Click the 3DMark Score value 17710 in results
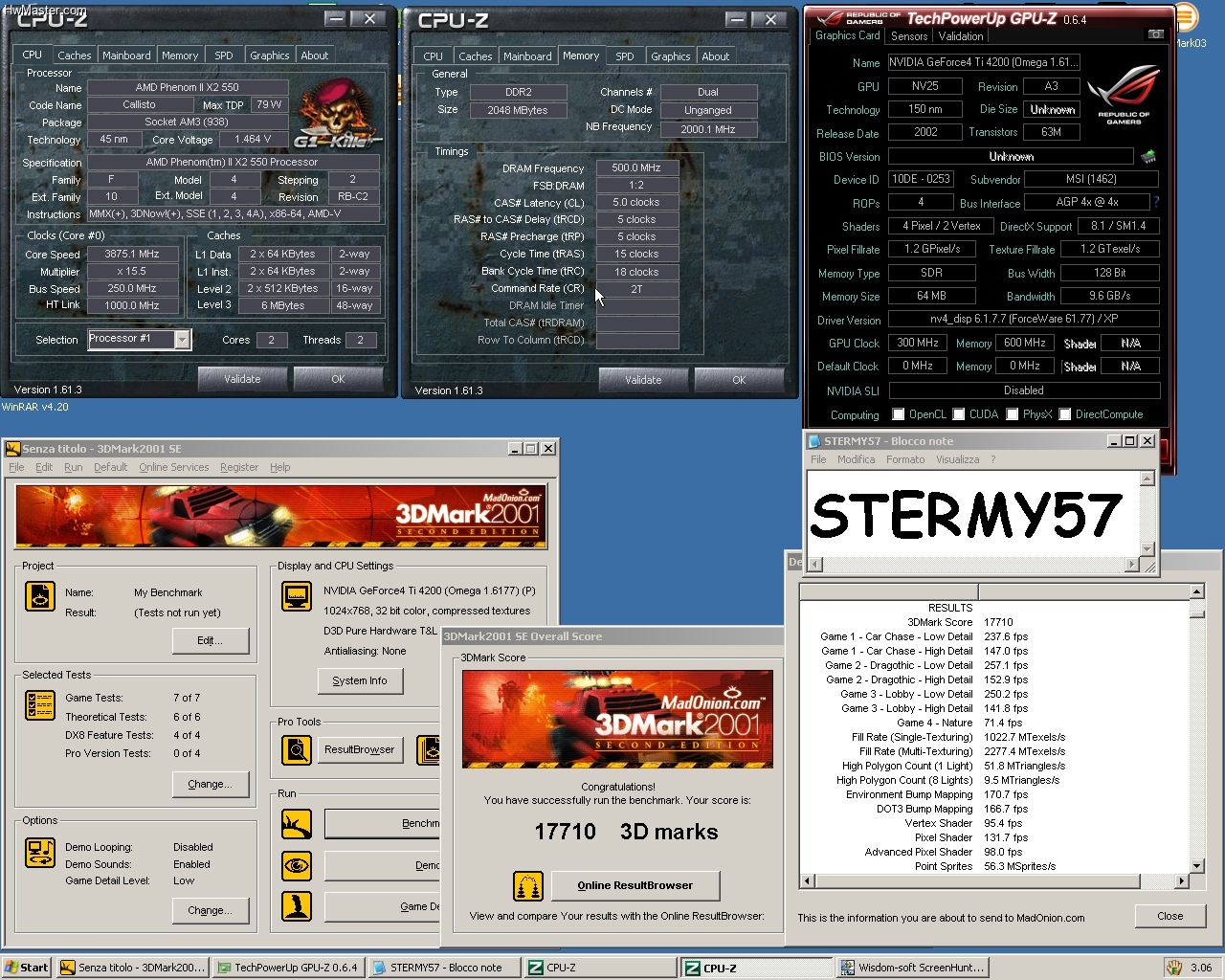 tap(998, 622)
